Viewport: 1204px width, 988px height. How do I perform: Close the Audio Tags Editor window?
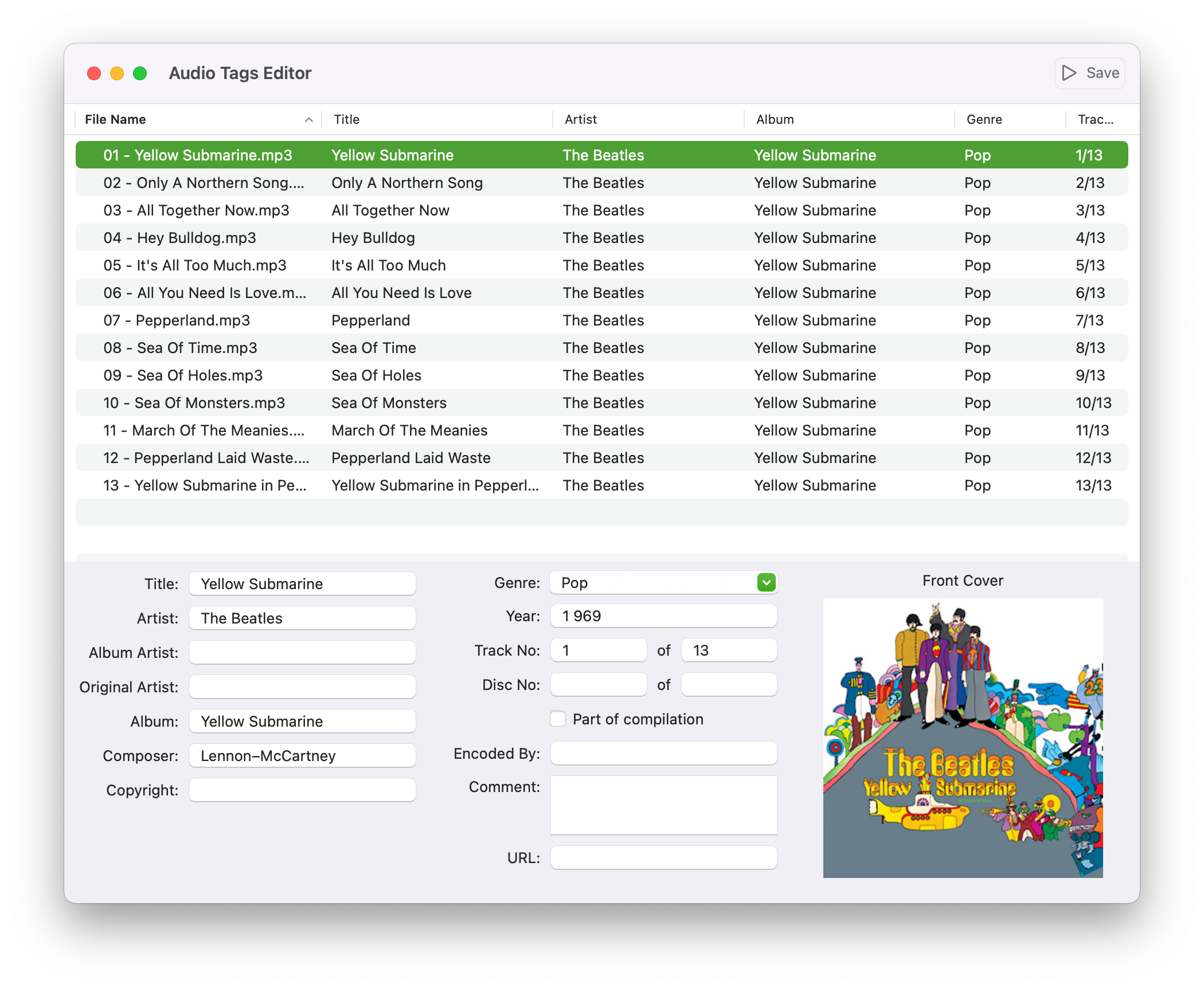(94, 73)
